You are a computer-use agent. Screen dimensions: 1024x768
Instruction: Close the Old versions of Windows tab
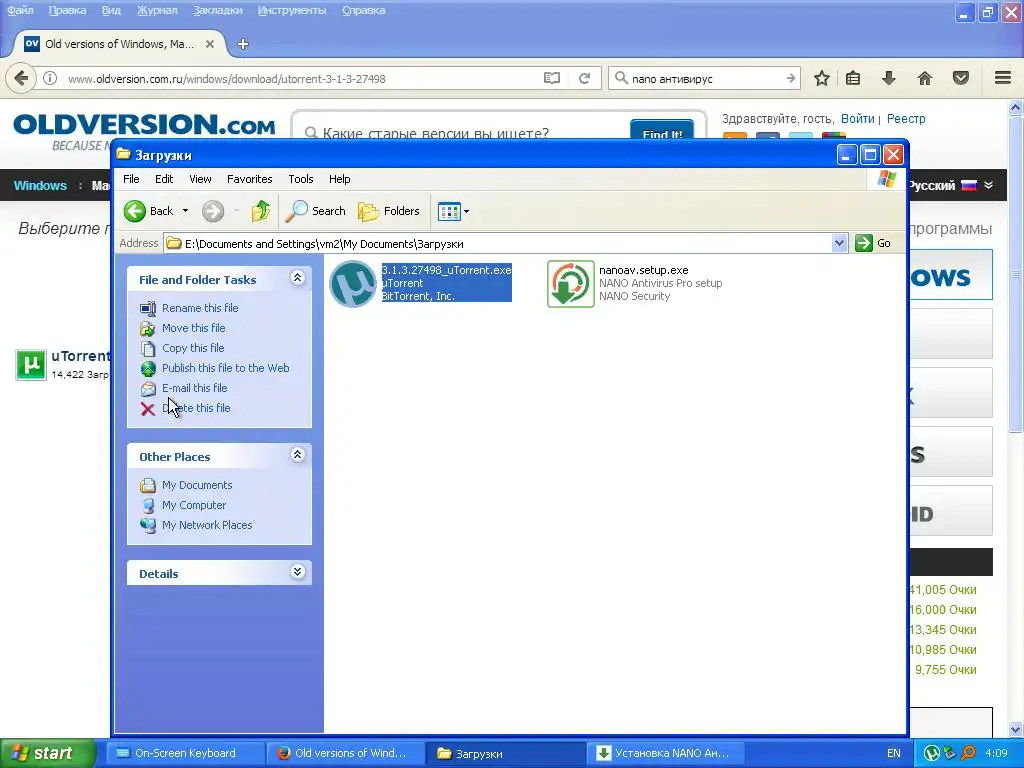click(x=210, y=44)
